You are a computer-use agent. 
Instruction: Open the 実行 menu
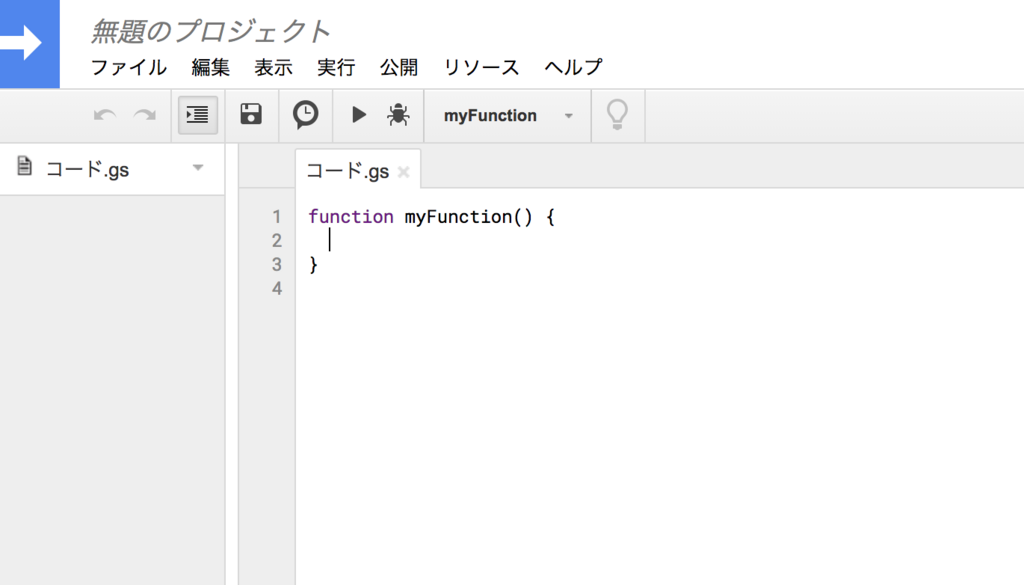(336, 68)
